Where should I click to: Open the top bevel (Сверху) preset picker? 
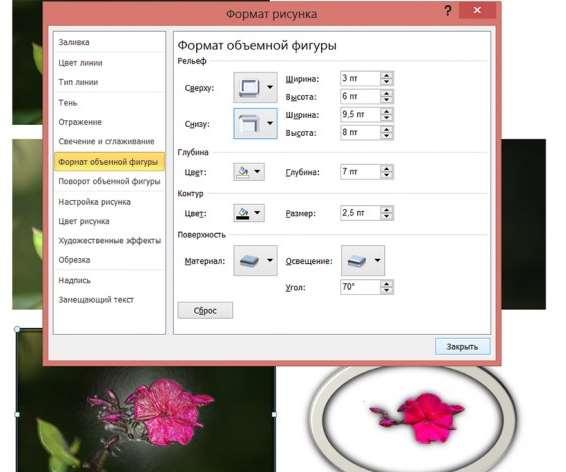click(x=255, y=87)
